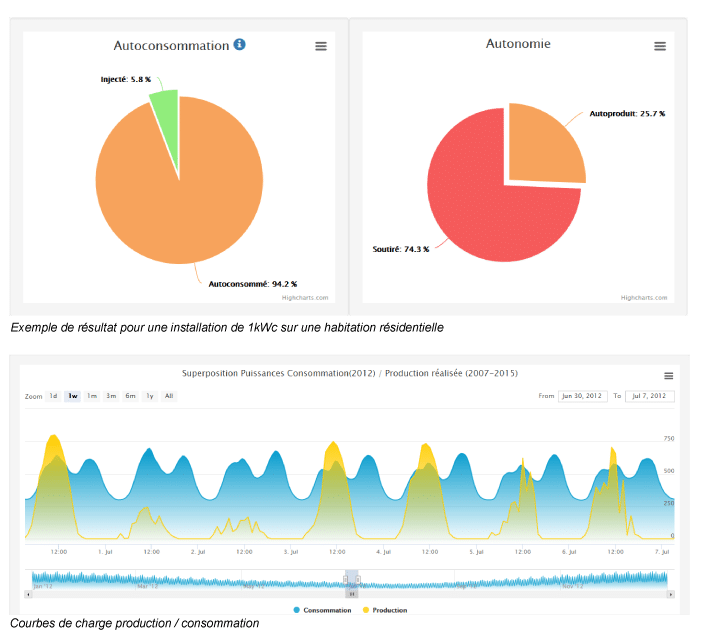The height and width of the screenshot is (639, 705).
Task: Click the To date field
Action: (x=651, y=396)
